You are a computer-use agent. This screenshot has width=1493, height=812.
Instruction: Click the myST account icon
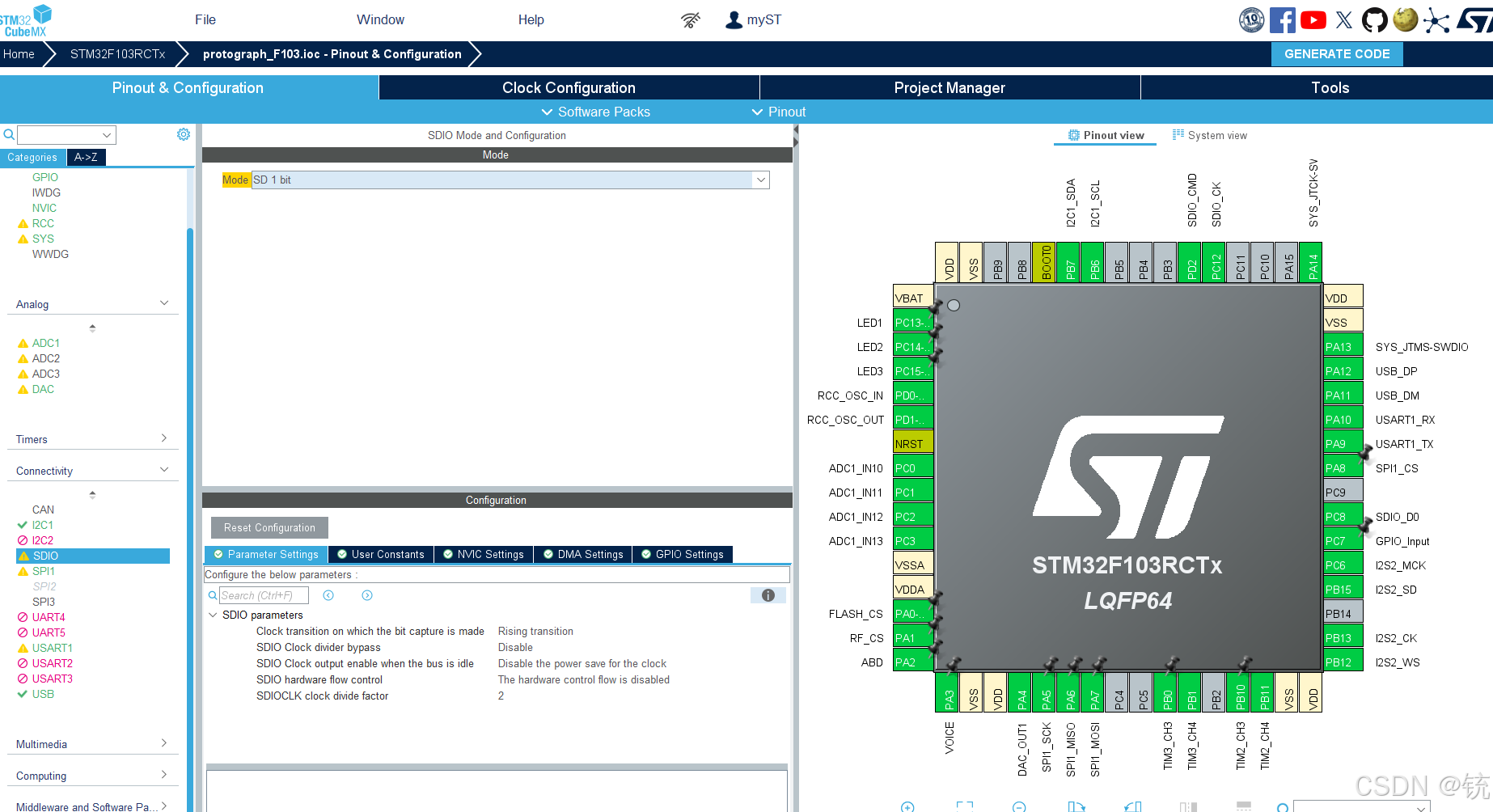pos(734,20)
